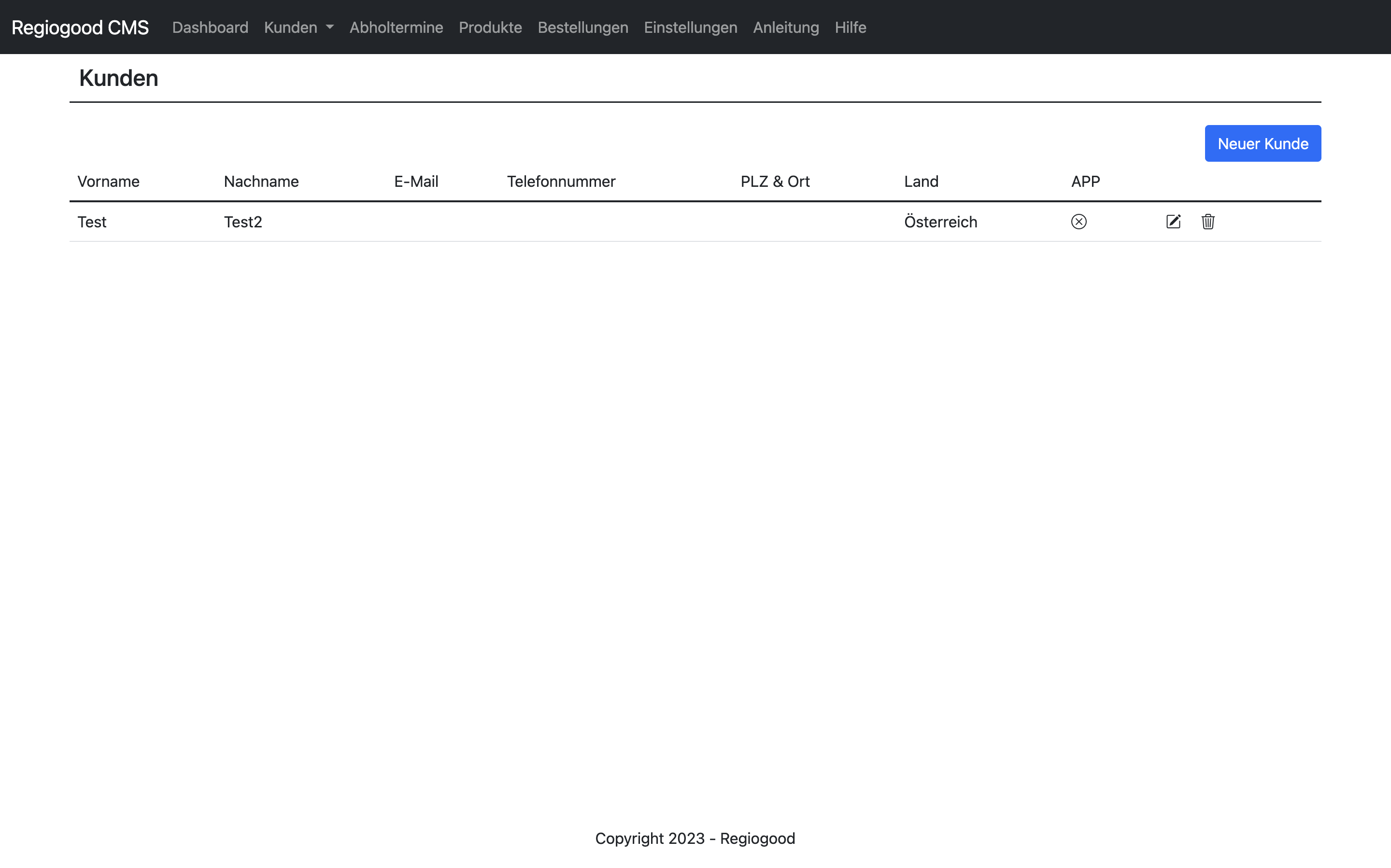Click the Regiogood CMS brand logo
Image resolution: width=1391 pixels, height=868 pixels.
point(80,27)
